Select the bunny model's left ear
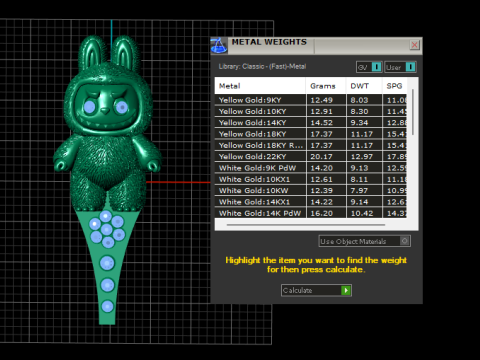The width and height of the screenshot is (480, 360). [92, 53]
